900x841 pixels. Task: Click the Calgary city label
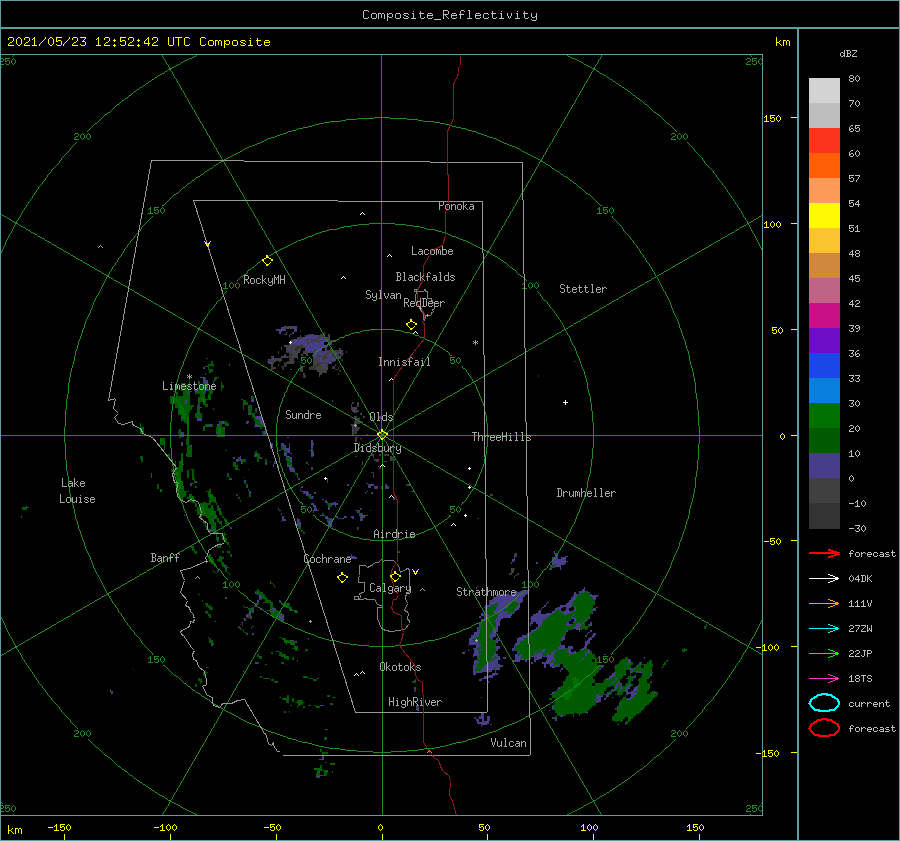point(390,588)
